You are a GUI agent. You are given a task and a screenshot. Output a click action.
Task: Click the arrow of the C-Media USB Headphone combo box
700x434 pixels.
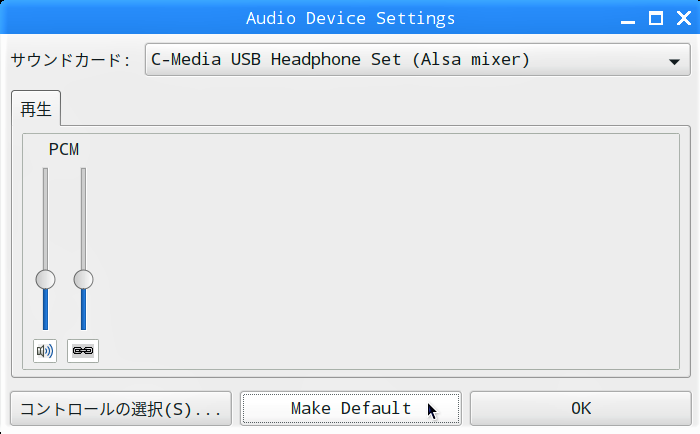pos(674,61)
